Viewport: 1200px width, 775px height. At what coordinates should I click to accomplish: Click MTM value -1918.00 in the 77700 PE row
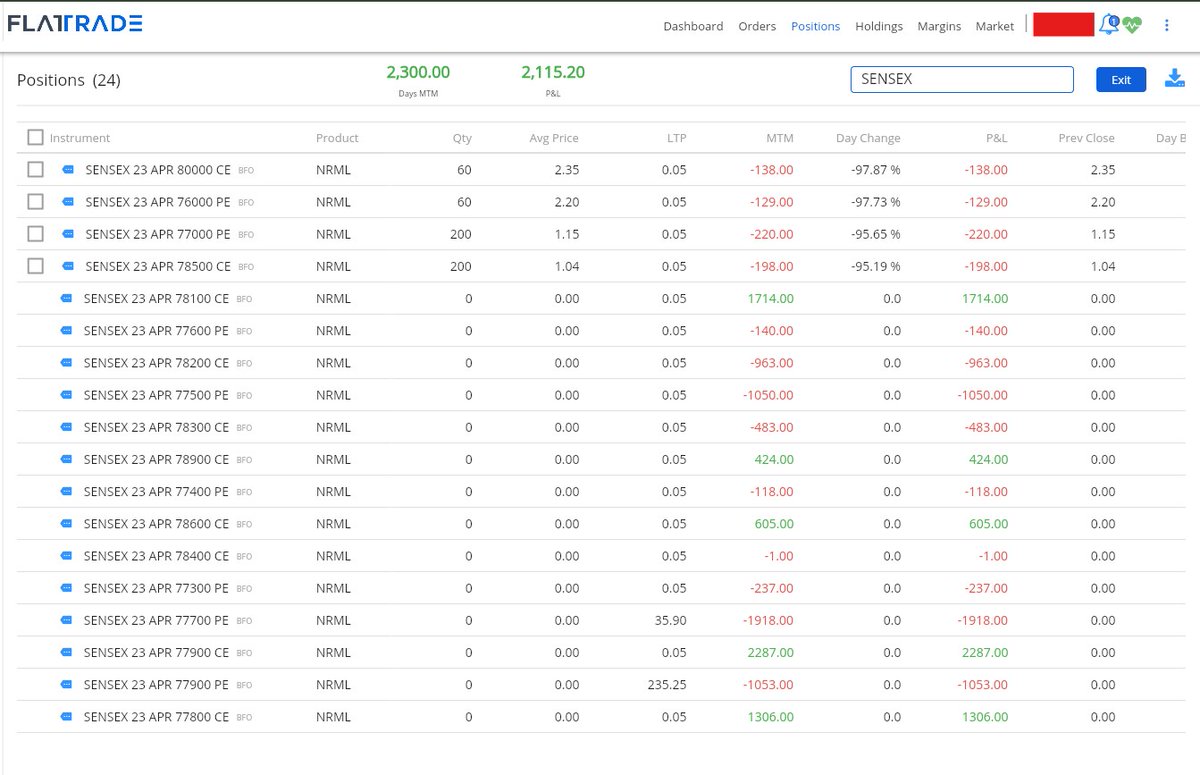tap(768, 620)
